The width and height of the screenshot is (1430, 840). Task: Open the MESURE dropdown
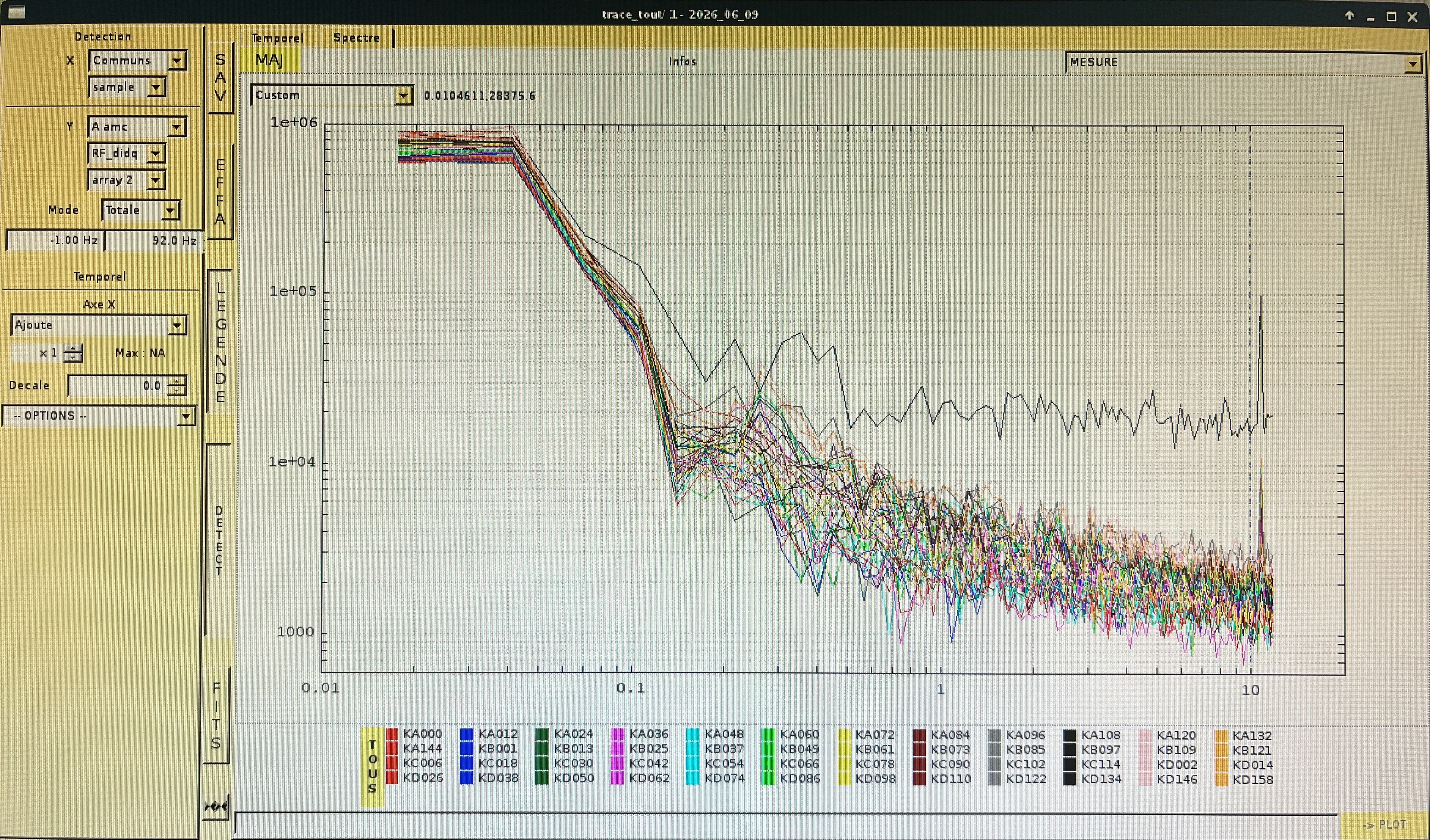(x=1243, y=63)
